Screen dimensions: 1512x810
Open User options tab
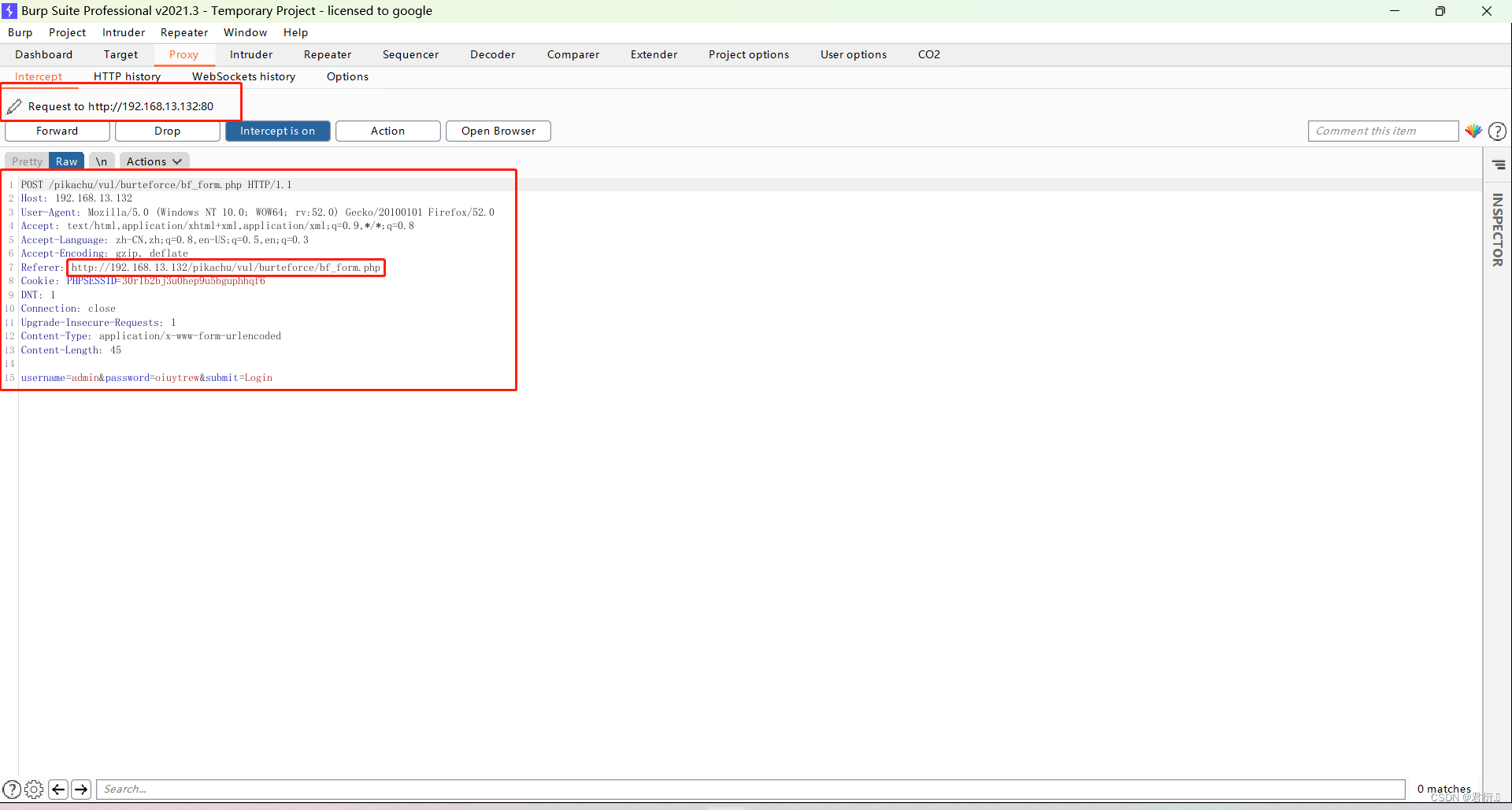(x=854, y=54)
